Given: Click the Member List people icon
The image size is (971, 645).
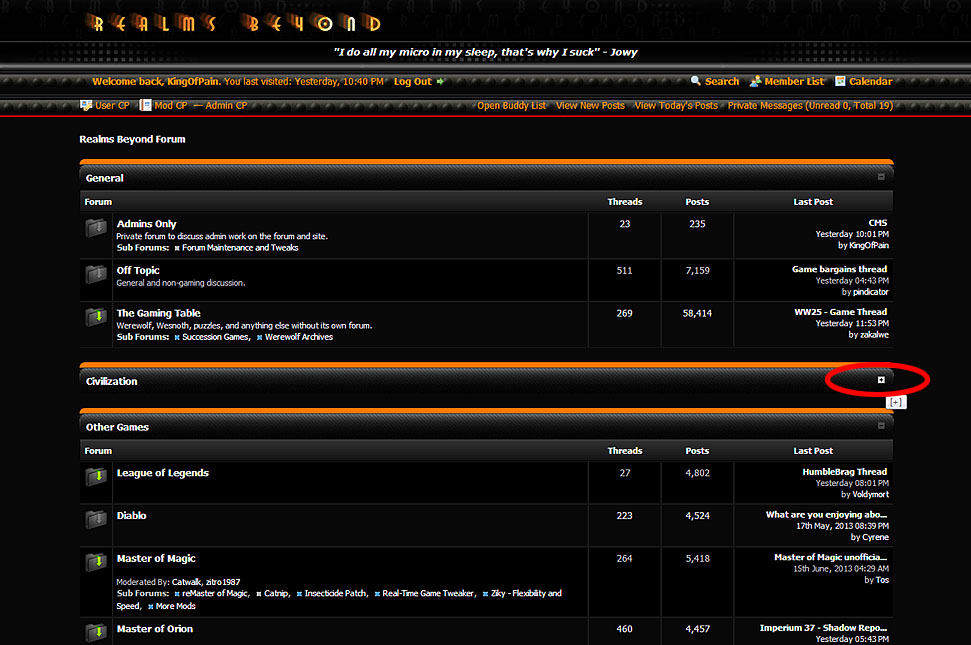Looking at the screenshot, I should pyautogui.click(x=756, y=82).
